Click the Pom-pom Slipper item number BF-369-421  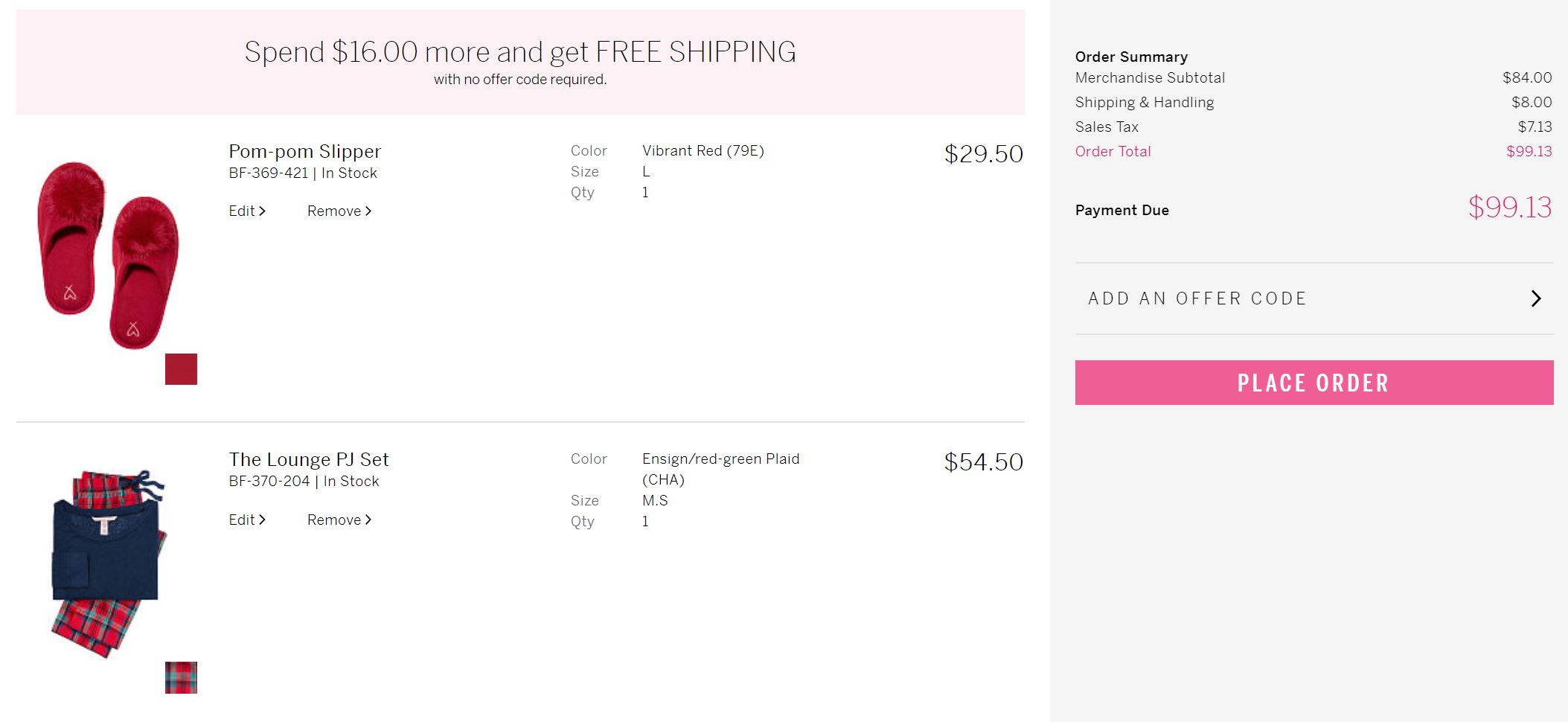tap(268, 173)
